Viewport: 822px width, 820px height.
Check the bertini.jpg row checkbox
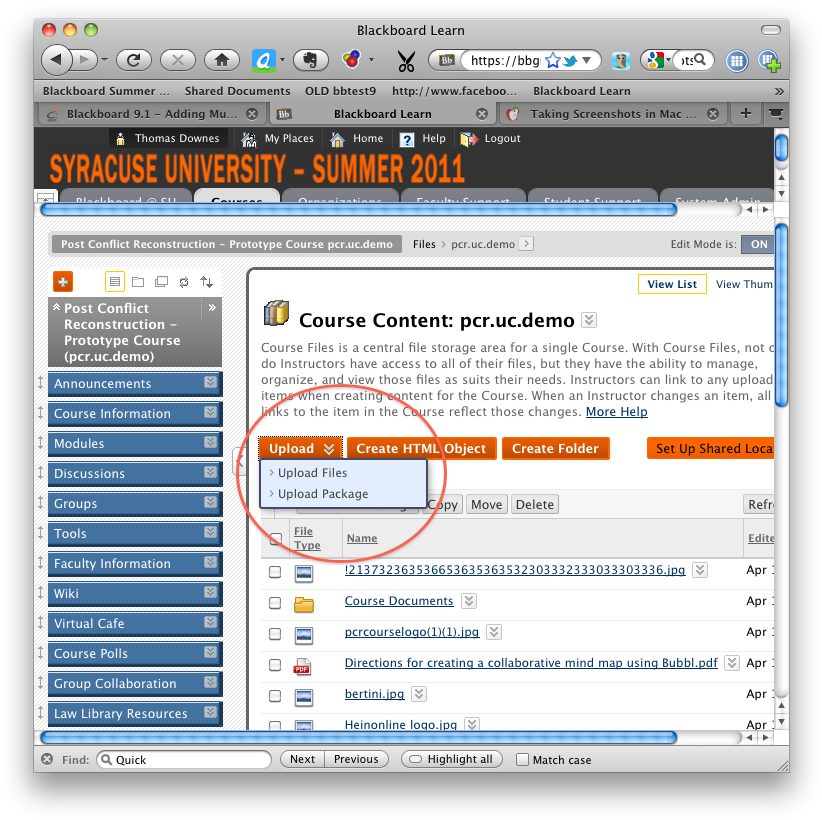(x=275, y=696)
